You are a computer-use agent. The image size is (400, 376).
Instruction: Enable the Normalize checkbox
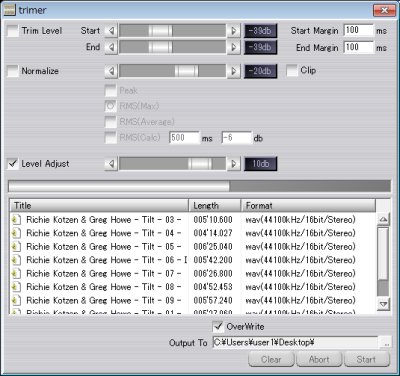click(x=13, y=71)
